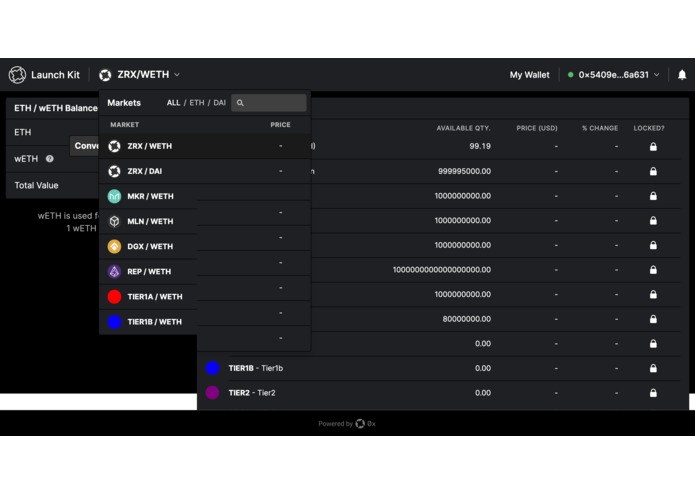Click the search magnifier icon
The width and height of the screenshot is (695, 494).
(x=240, y=103)
